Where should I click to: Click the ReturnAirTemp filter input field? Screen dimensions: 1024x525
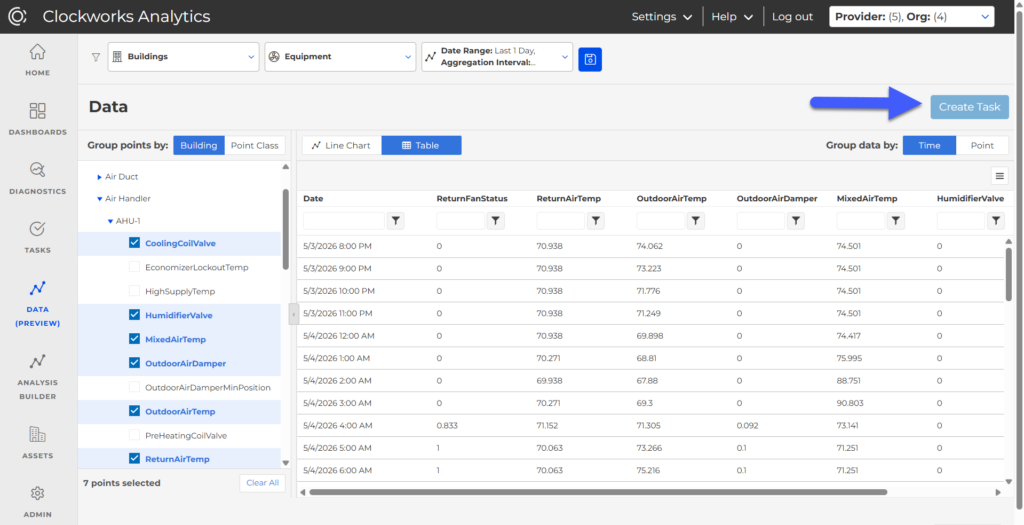coord(560,221)
